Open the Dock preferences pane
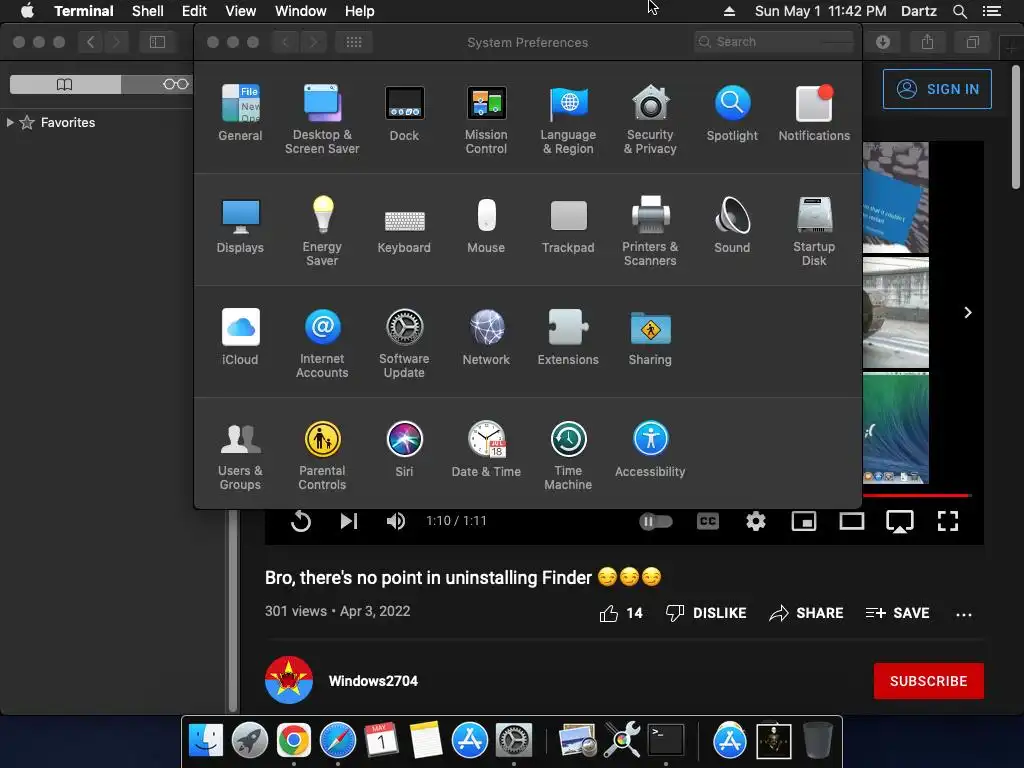The height and width of the screenshot is (768, 1024). click(x=404, y=113)
